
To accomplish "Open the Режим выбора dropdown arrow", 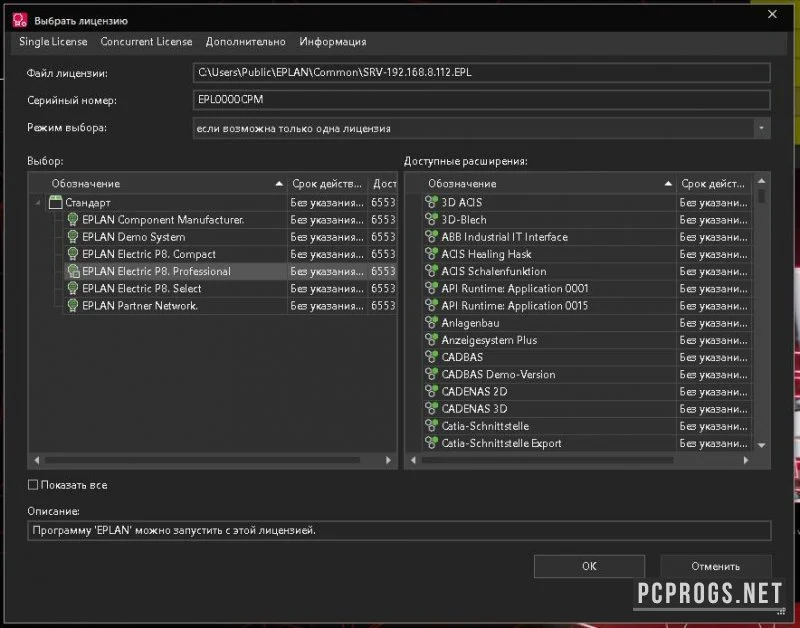I will click(761, 128).
